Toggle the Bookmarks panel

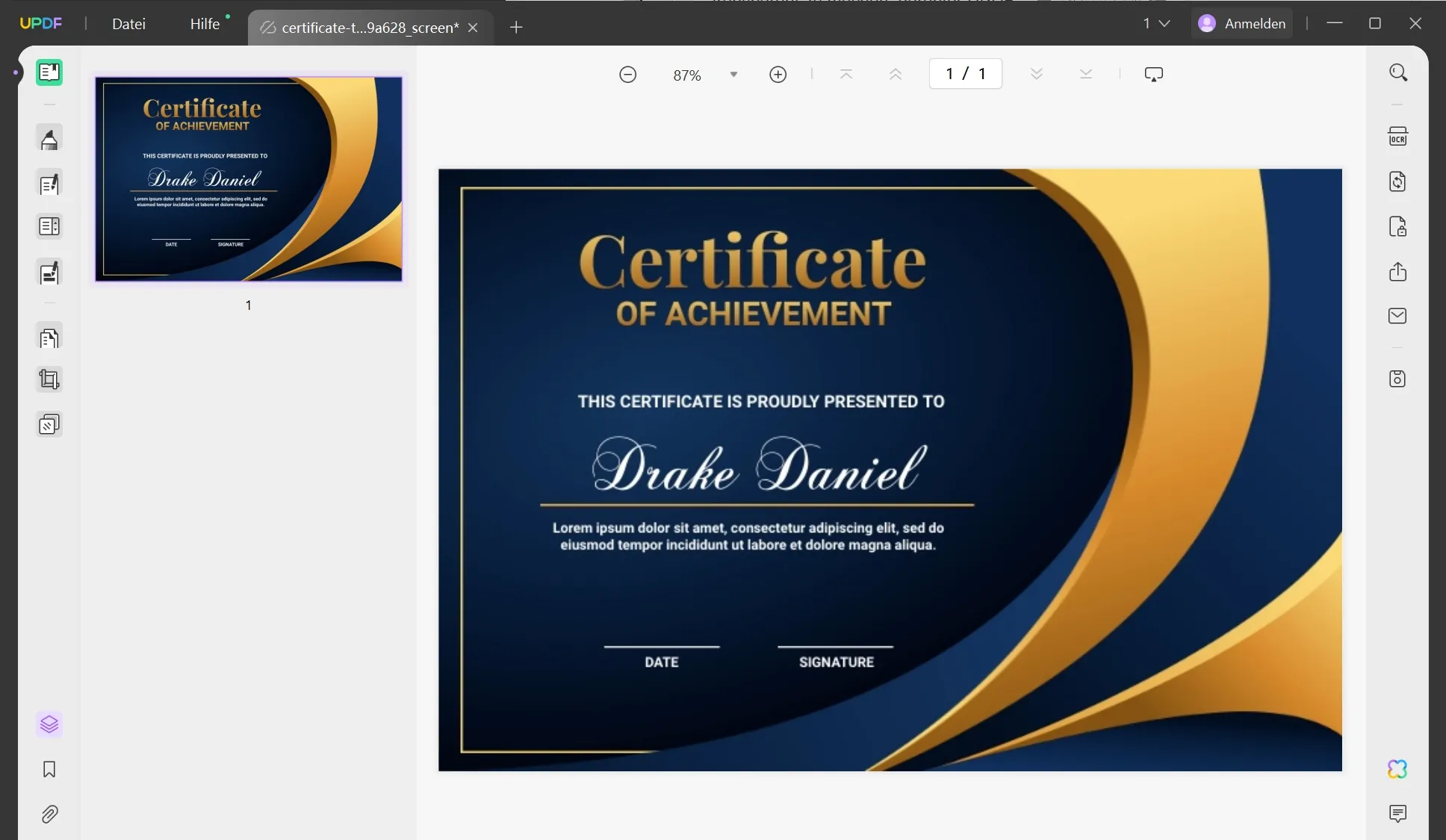click(49, 770)
